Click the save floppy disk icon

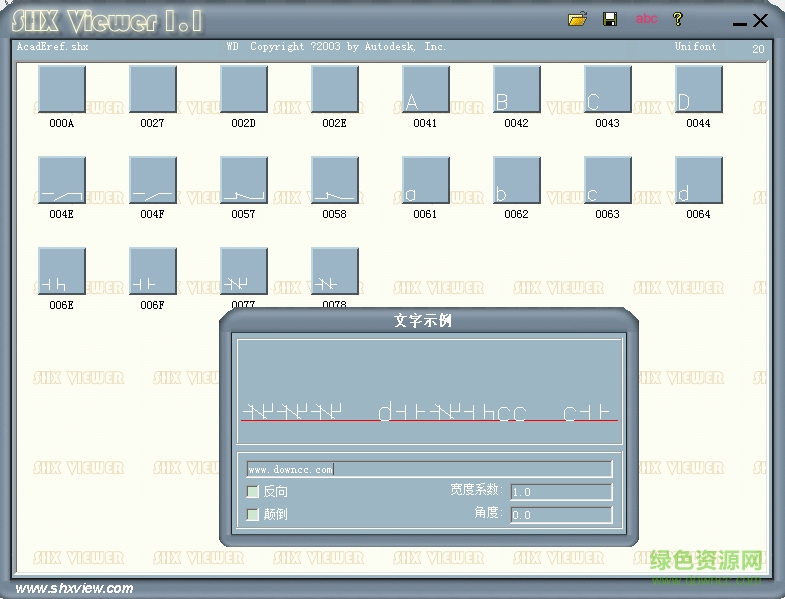pyautogui.click(x=610, y=19)
